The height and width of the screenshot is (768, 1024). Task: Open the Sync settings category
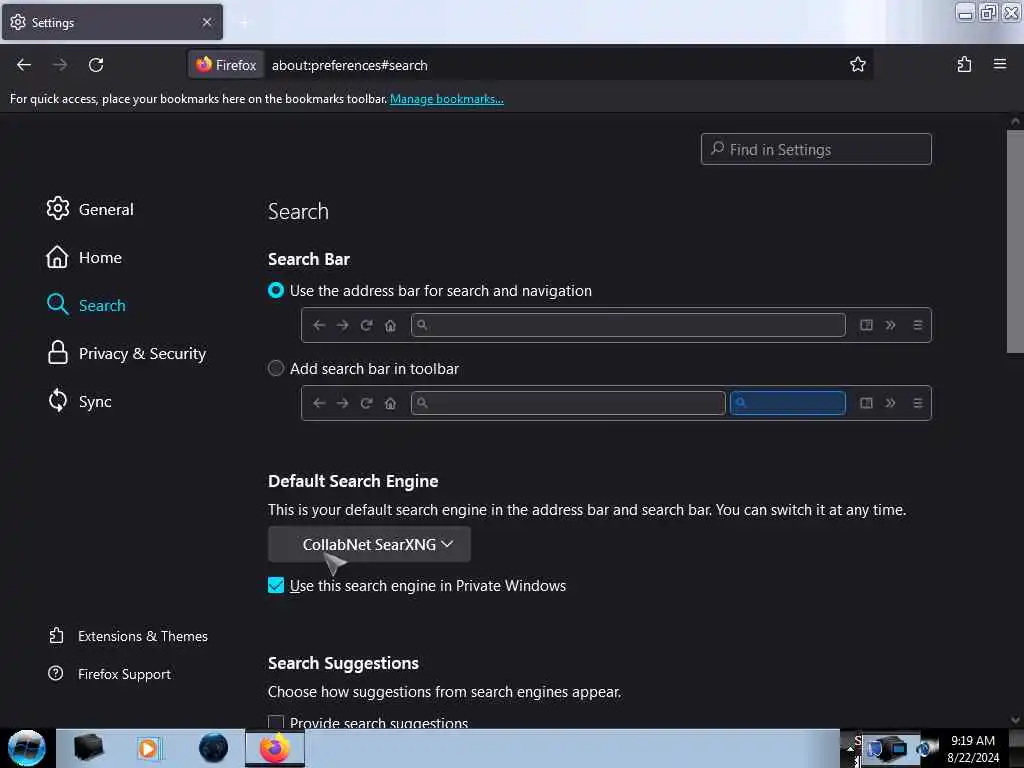click(x=79, y=401)
